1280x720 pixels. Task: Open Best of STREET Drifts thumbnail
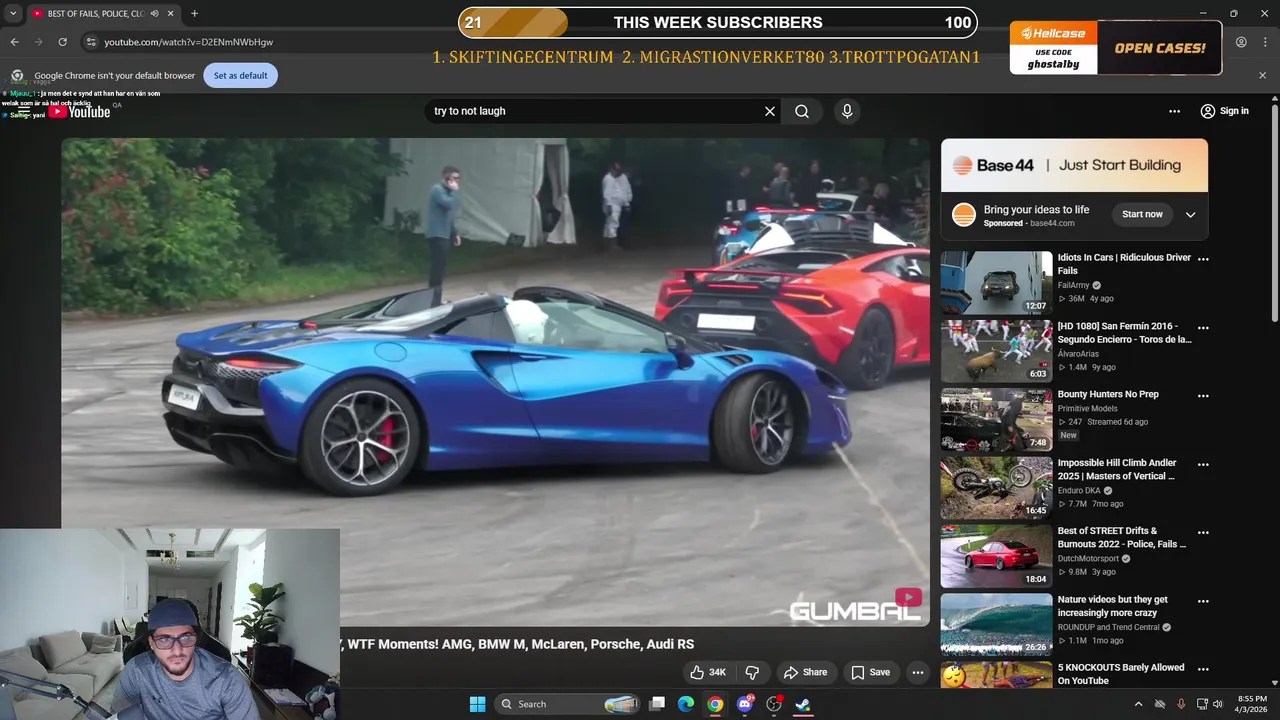click(x=996, y=556)
